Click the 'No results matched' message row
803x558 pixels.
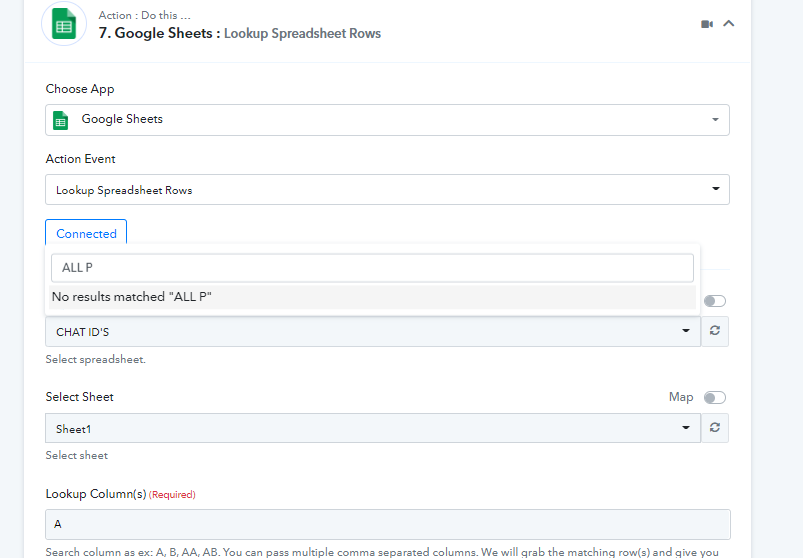(x=372, y=297)
